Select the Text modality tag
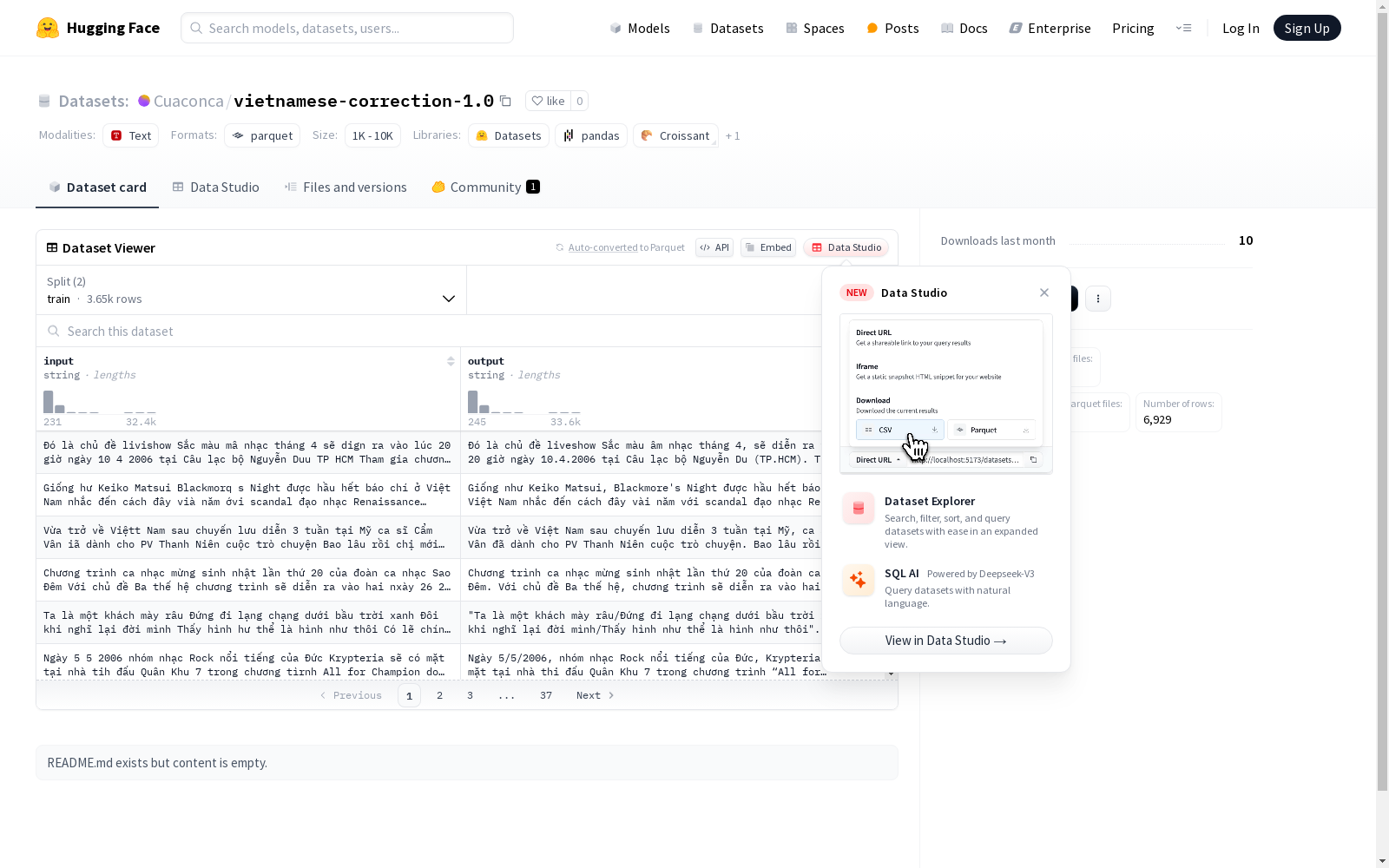 click(x=130, y=135)
